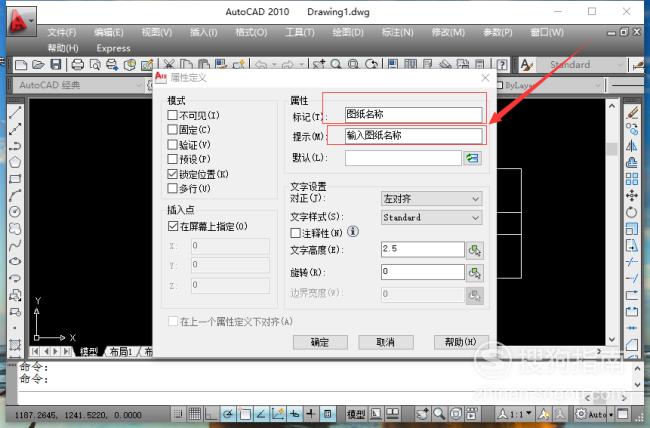This screenshot has height=428, width=650.
Task: Select the Line draw tool
Action: (x=15, y=112)
